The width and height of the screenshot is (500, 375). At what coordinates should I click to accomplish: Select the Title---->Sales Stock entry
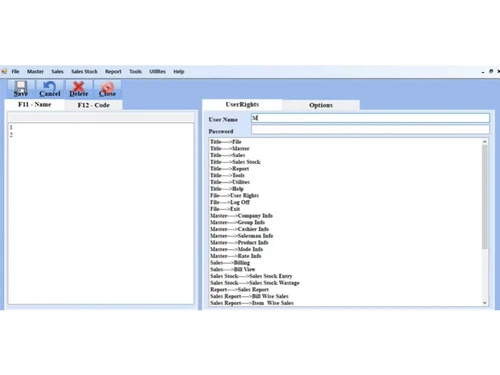tap(235, 162)
